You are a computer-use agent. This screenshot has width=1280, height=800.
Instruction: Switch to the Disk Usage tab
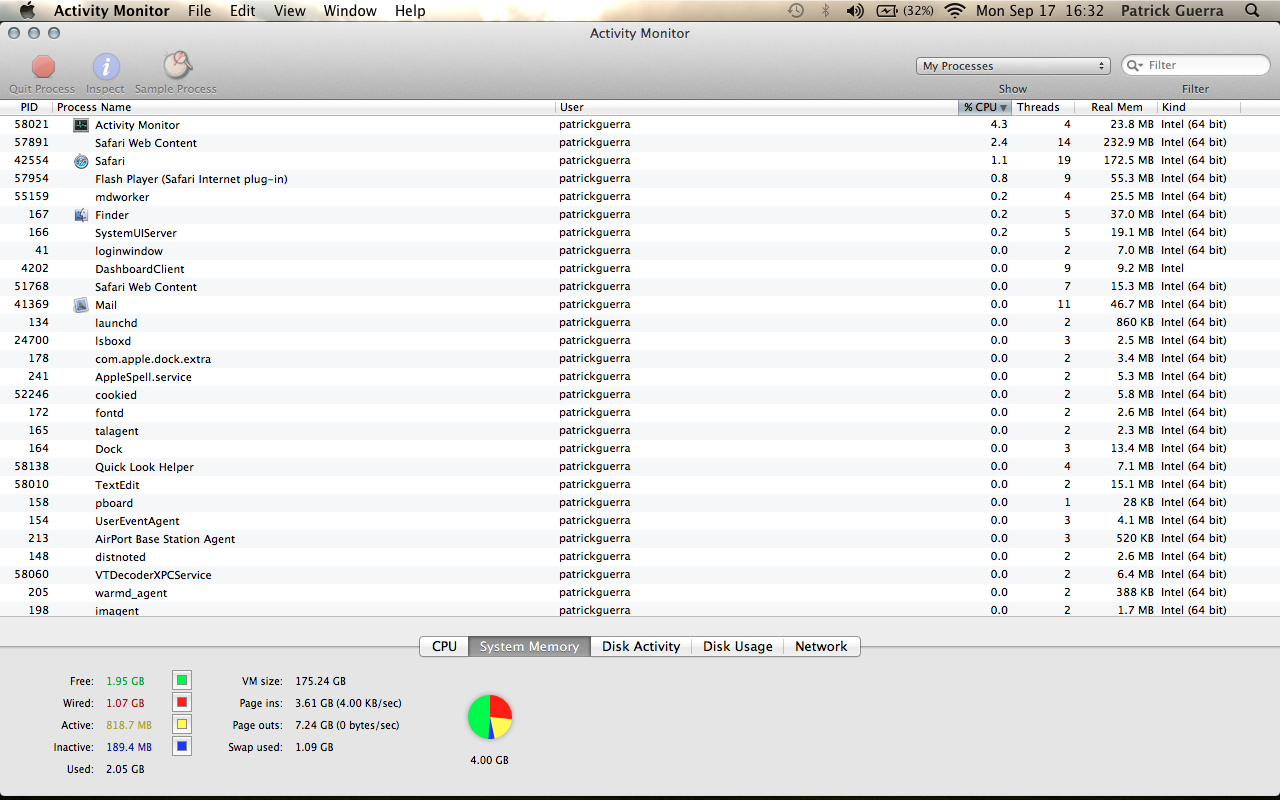pyautogui.click(x=738, y=646)
